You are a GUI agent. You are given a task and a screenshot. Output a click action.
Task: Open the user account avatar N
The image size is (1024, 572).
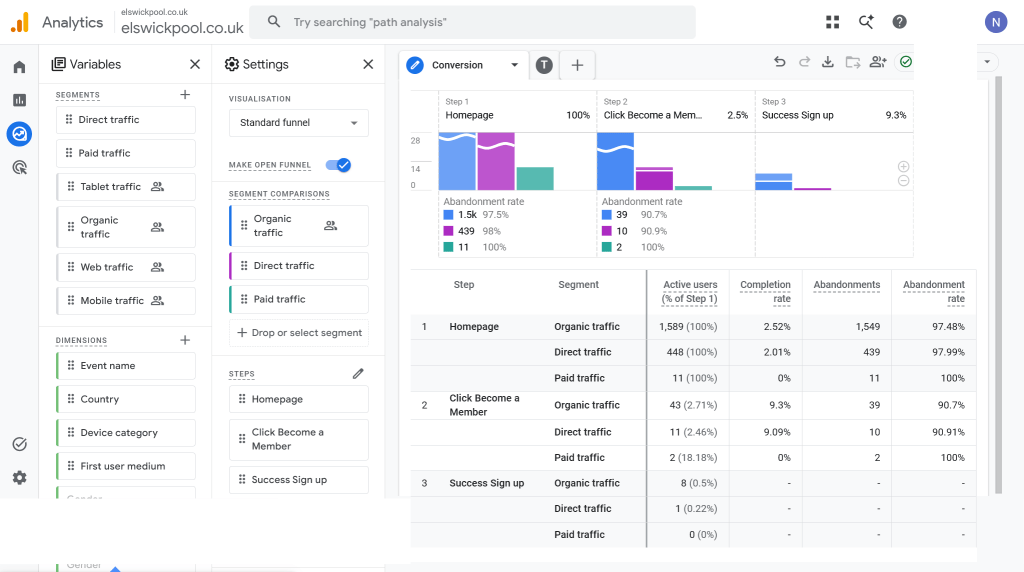click(996, 22)
